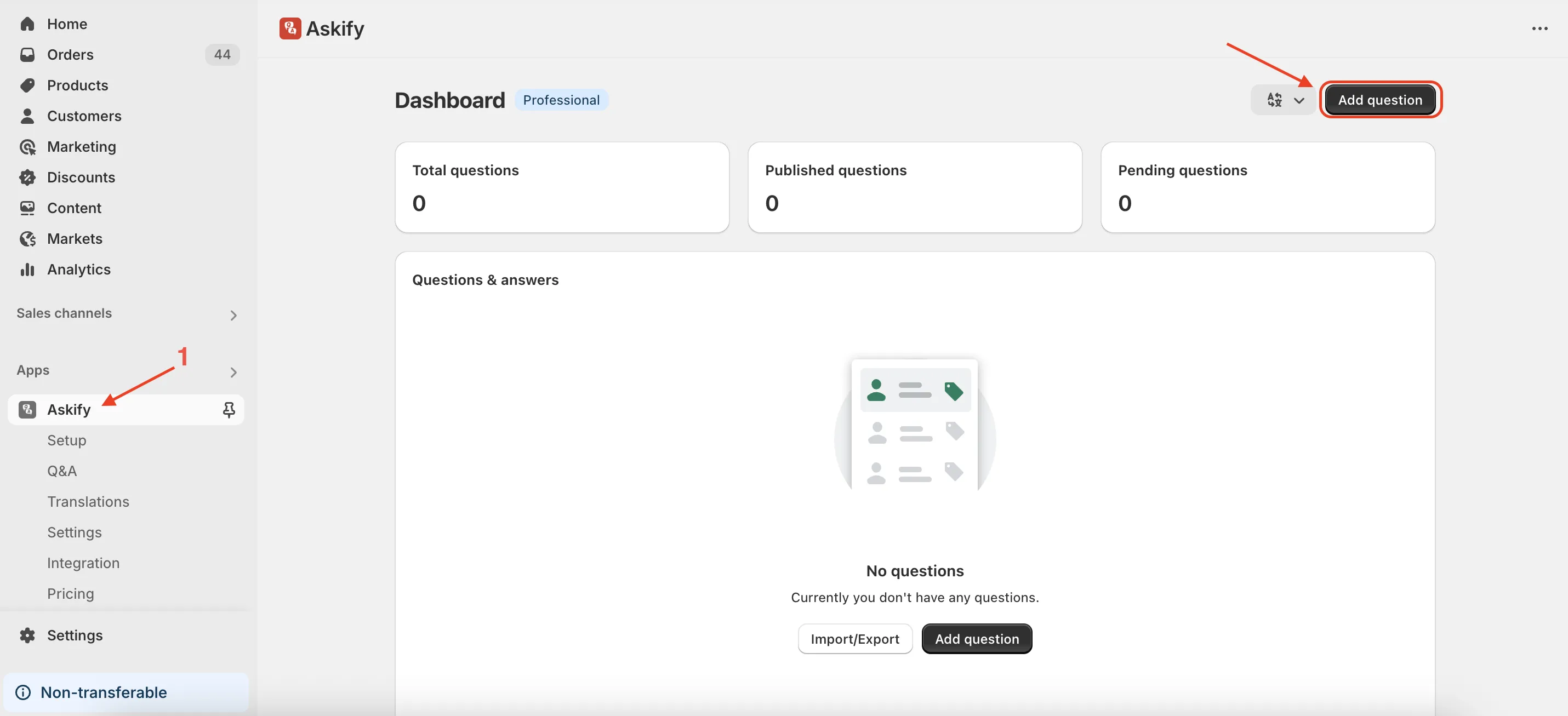Viewport: 1568px width, 716px height.
Task: Open the Q&A submenu item
Action: (62, 471)
